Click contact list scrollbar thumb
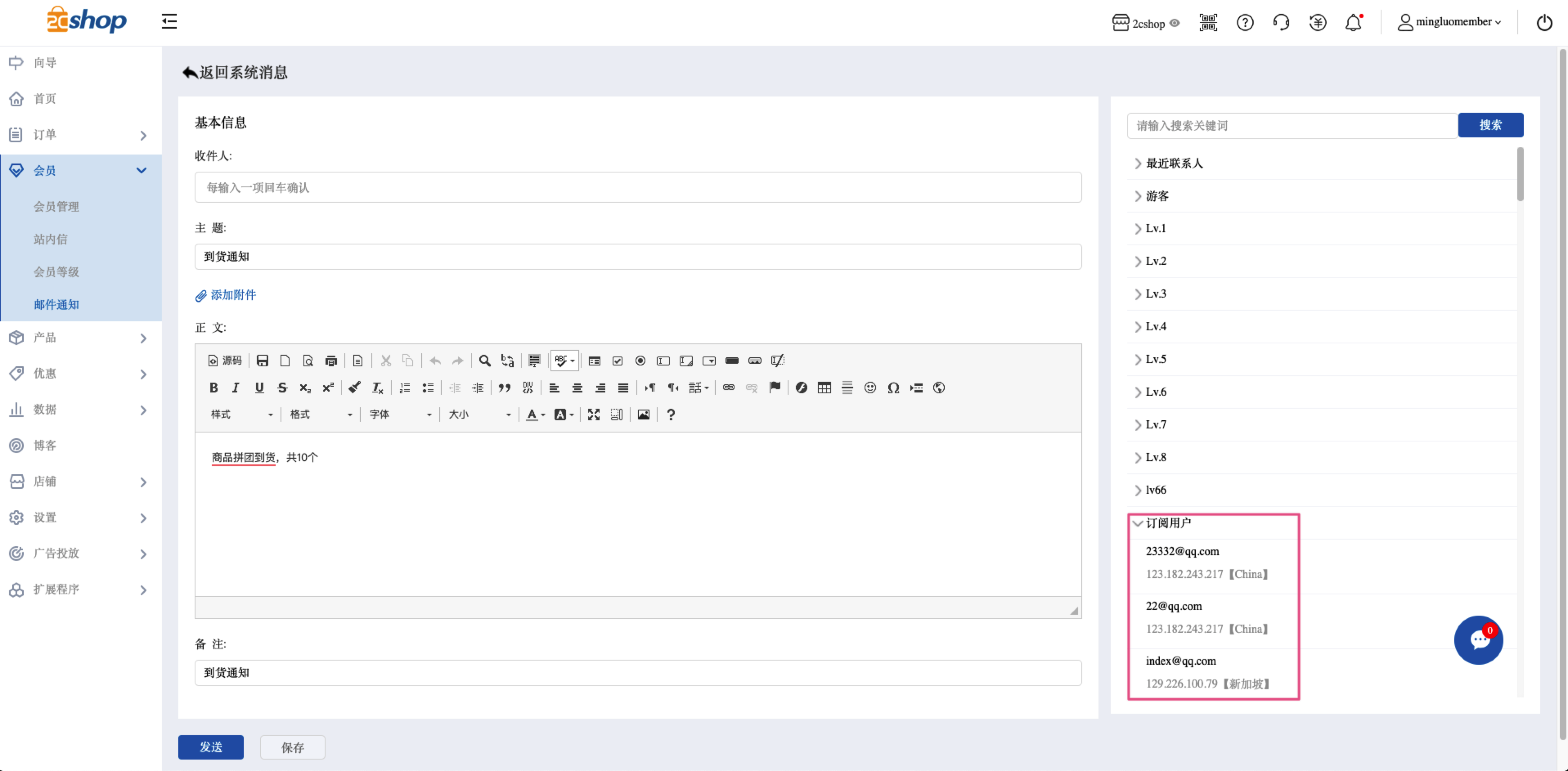 [1520, 174]
